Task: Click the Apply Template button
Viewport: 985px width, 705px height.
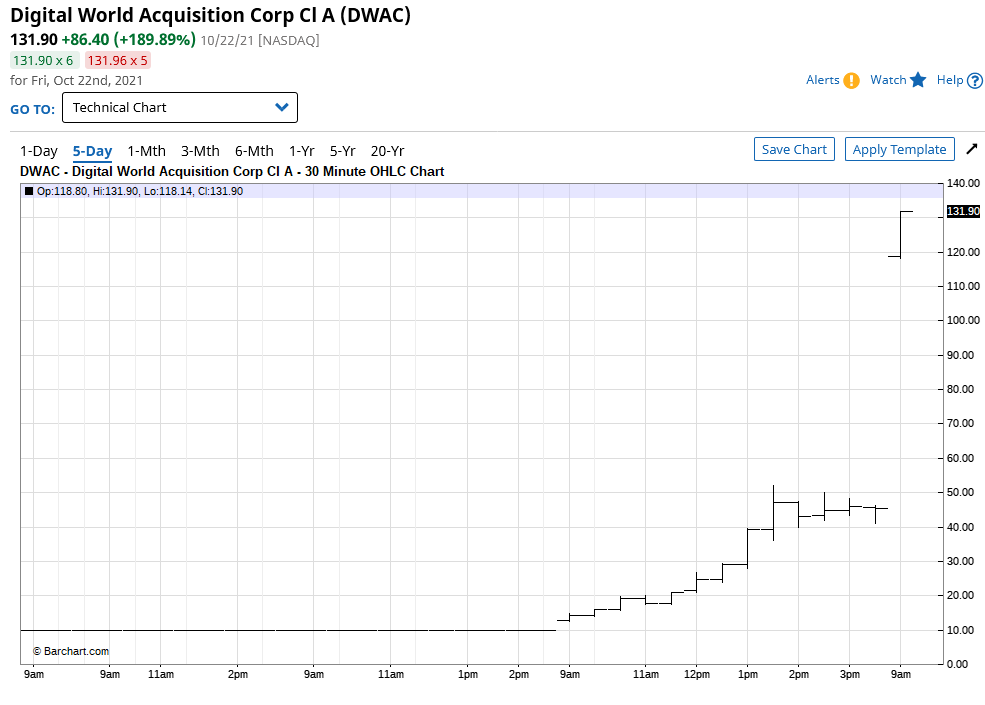Action: (x=900, y=150)
